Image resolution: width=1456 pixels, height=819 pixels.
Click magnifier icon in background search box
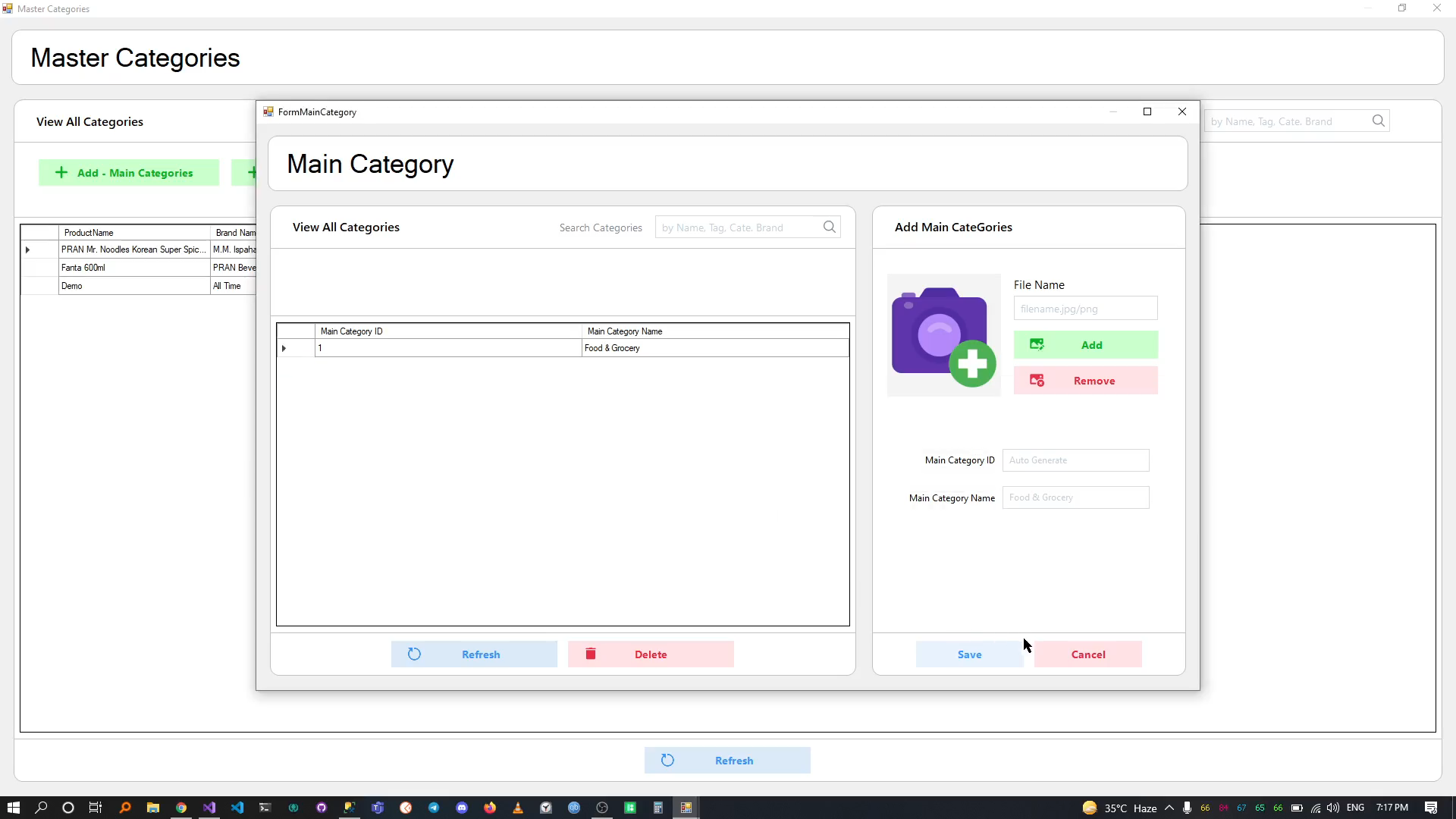pos(1378,121)
